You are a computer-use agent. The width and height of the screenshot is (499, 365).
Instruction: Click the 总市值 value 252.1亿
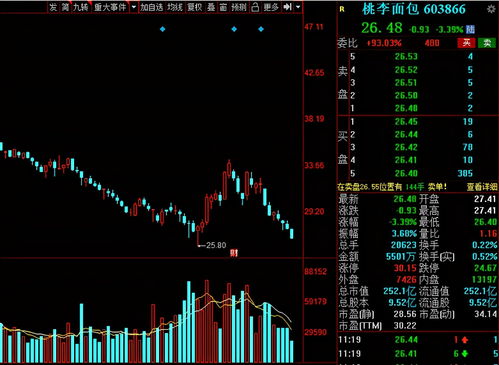400,291
